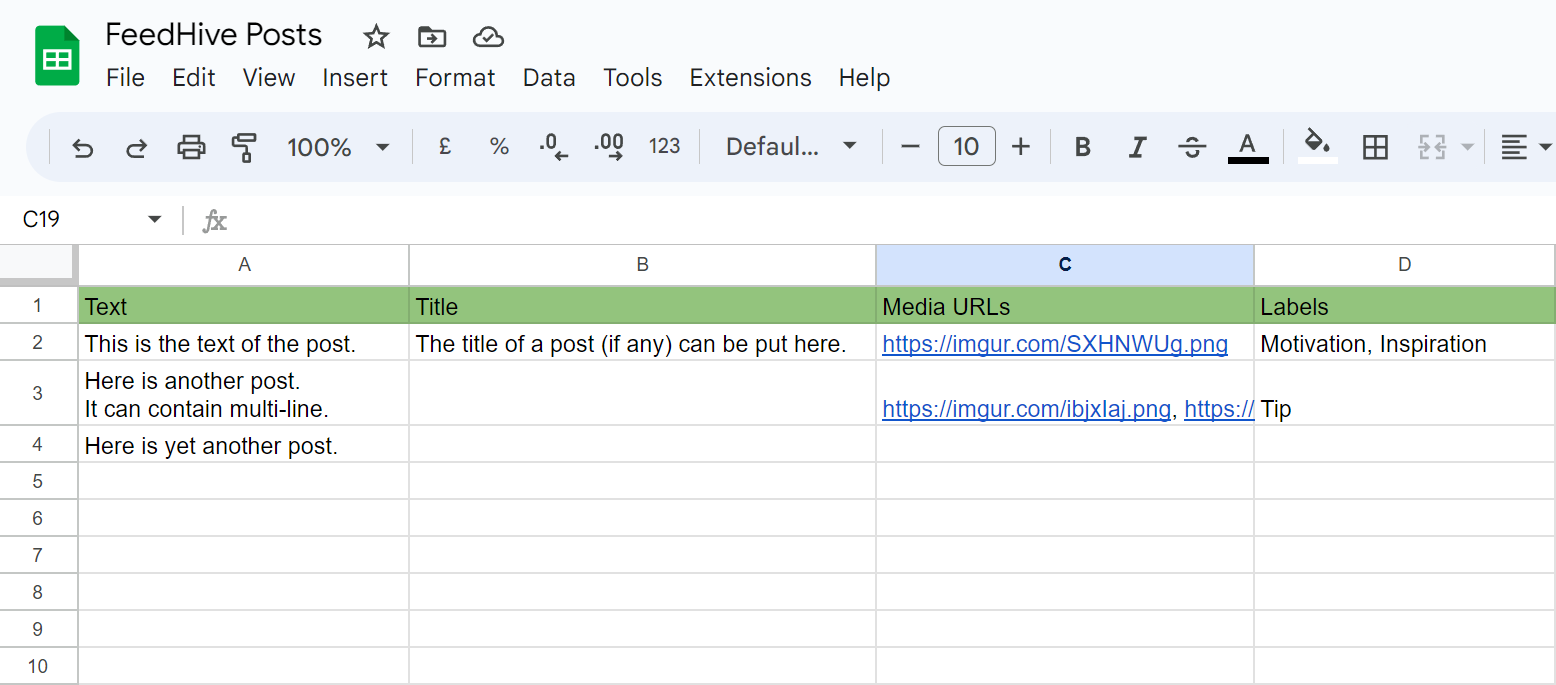Viewport: 1556px width, 685px height.
Task: Click the imgur.com/ibjxIaj.png link
Action: pyautogui.click(x=1025, y=409)
